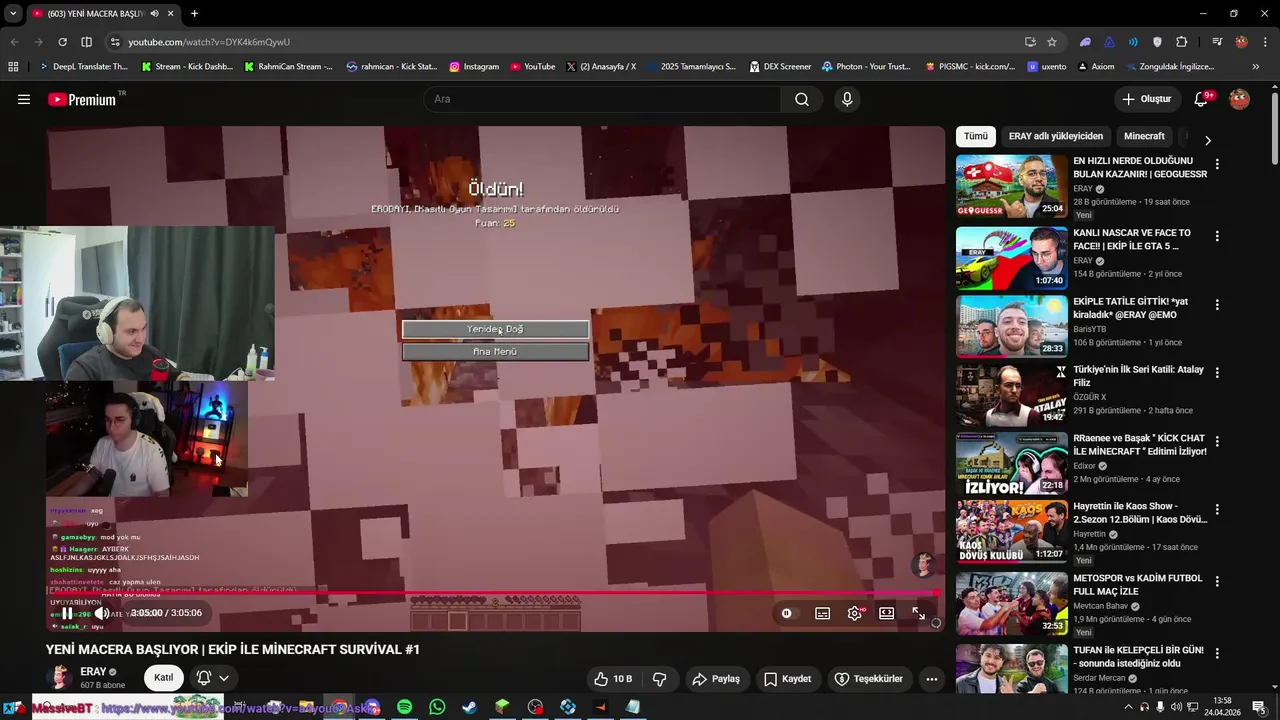1280x720 pixels.
Task: Click the Katıl join button
Action: [x=164, y=678]
